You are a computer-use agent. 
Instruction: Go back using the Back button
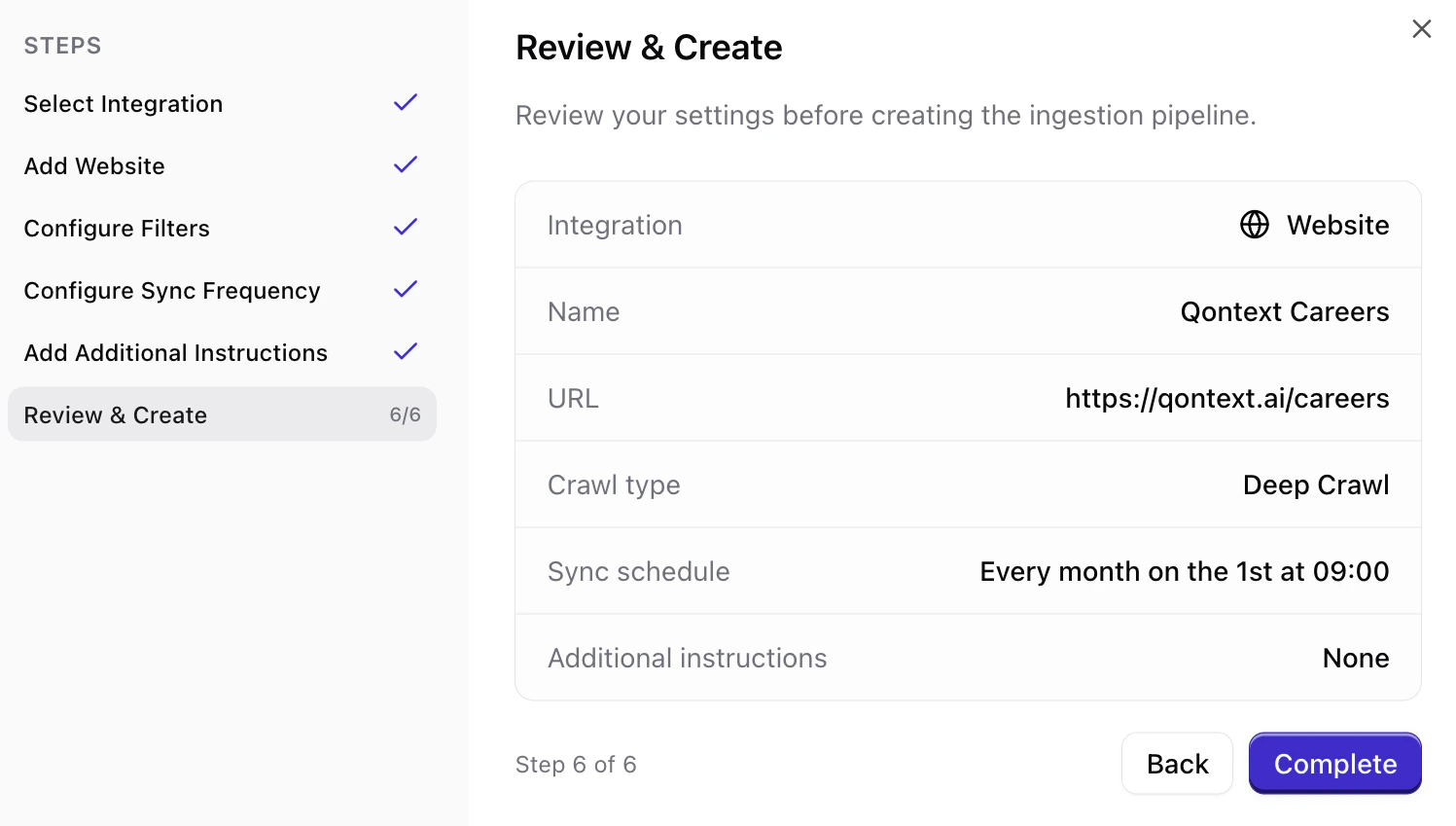(1177, 764)
